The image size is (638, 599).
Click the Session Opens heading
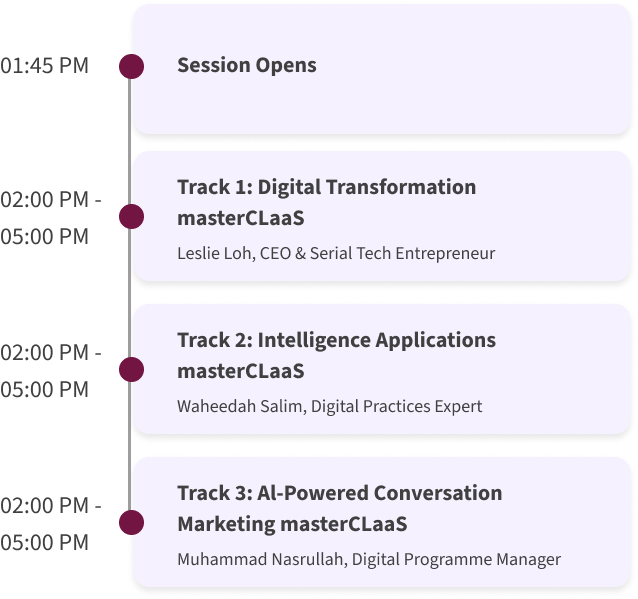coord(247,65)
